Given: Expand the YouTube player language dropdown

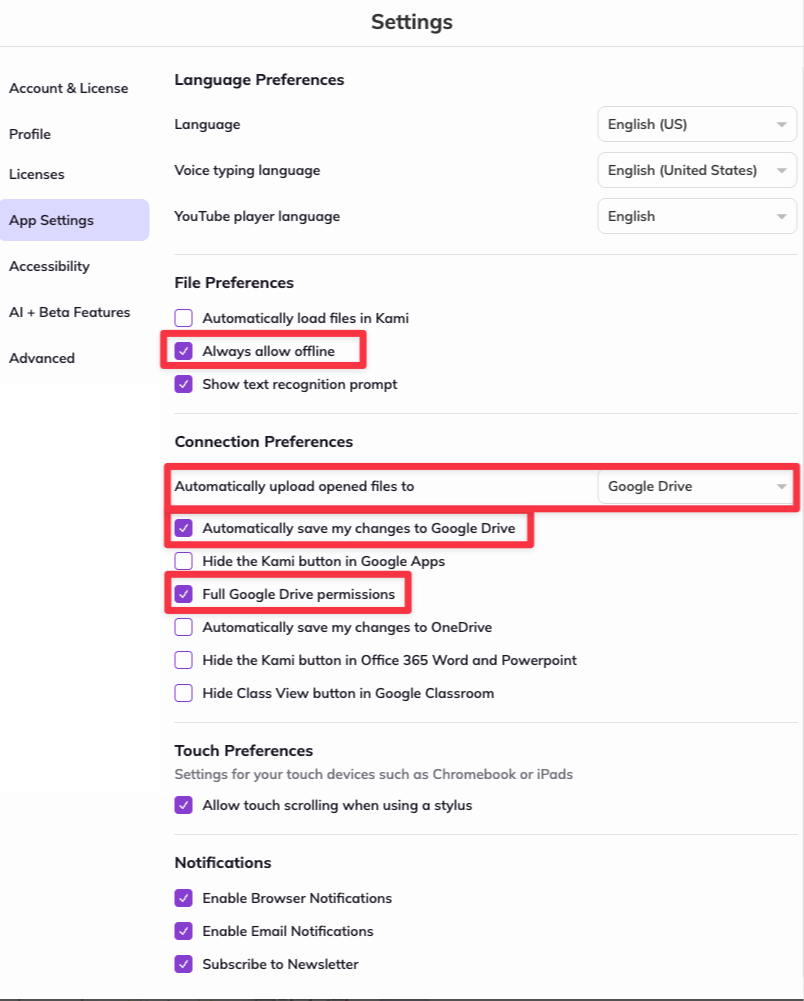Looking at the screenshot, I should (x=697, y=216).
